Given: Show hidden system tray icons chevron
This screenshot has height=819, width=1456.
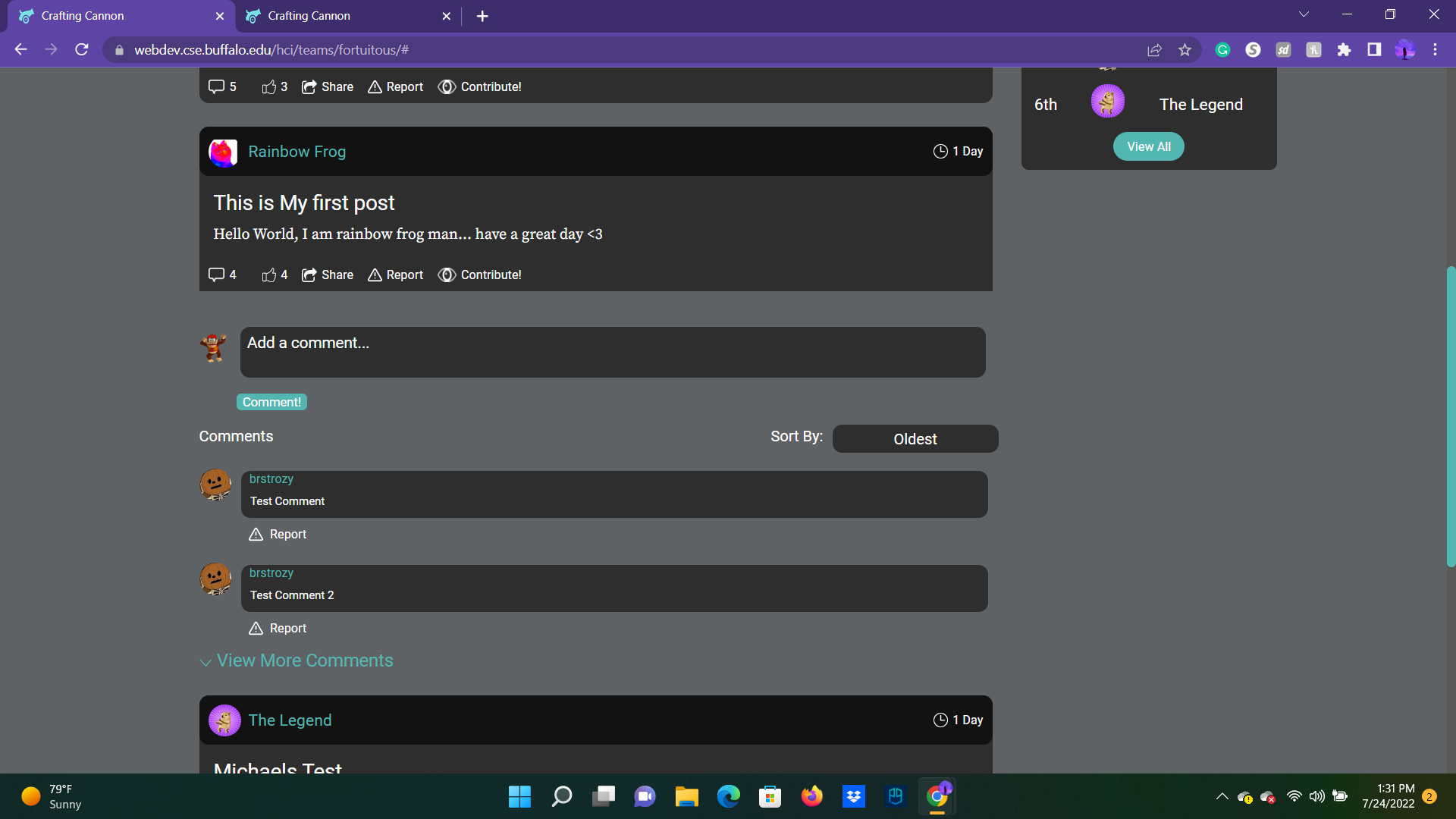Looking at the screenshot, I should (1222, 796).
